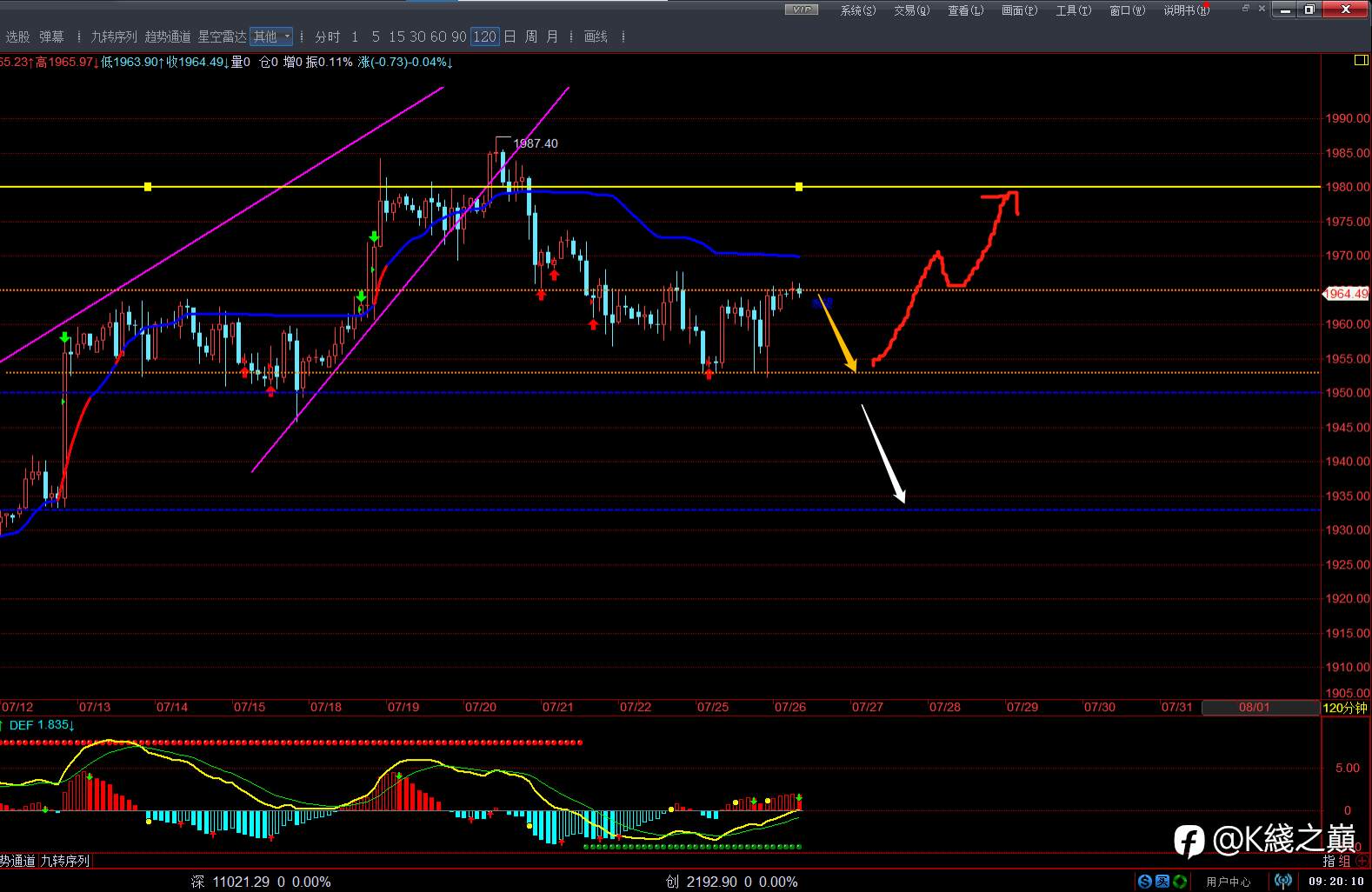Image resolution: width=1372 pixels, height=892 pixels.
Task: Select the 30 minute period
Action: (417, 37)
